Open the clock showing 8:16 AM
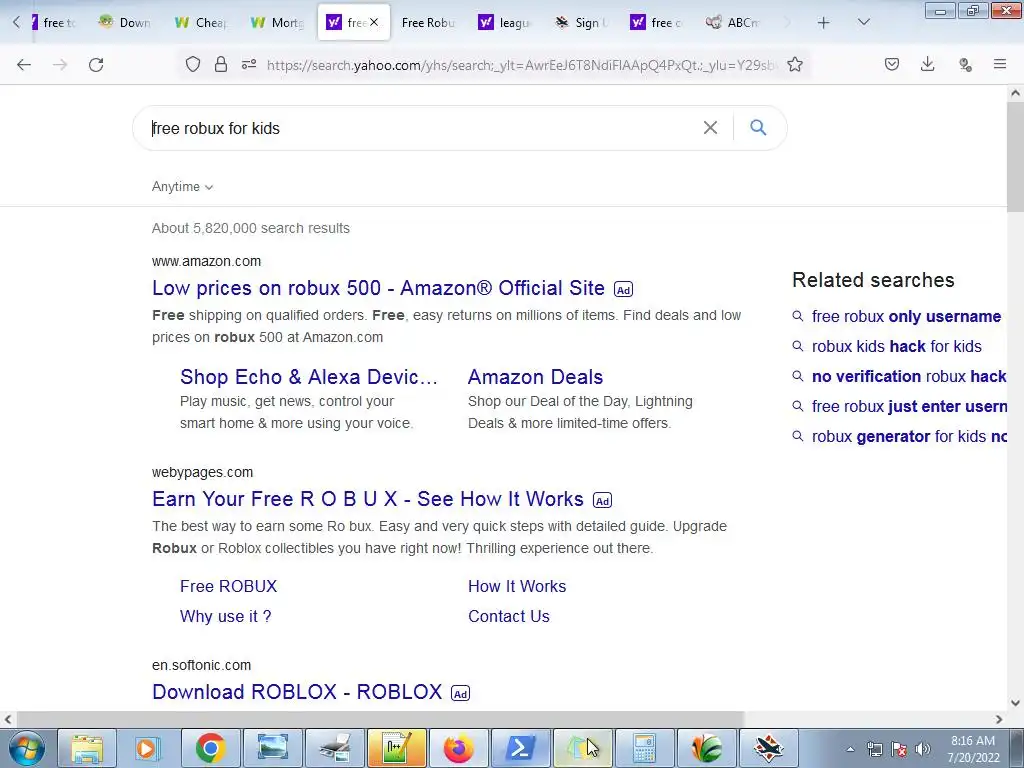 click(x=973, y=749)
